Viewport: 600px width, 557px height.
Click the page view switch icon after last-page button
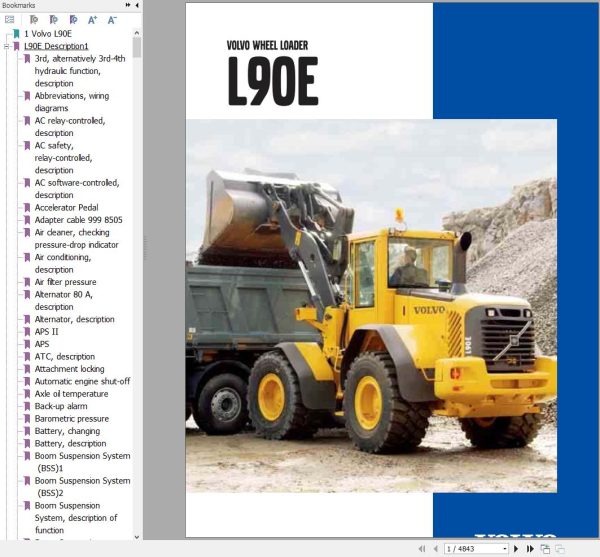pyautogui.click(x=545, y=549)
